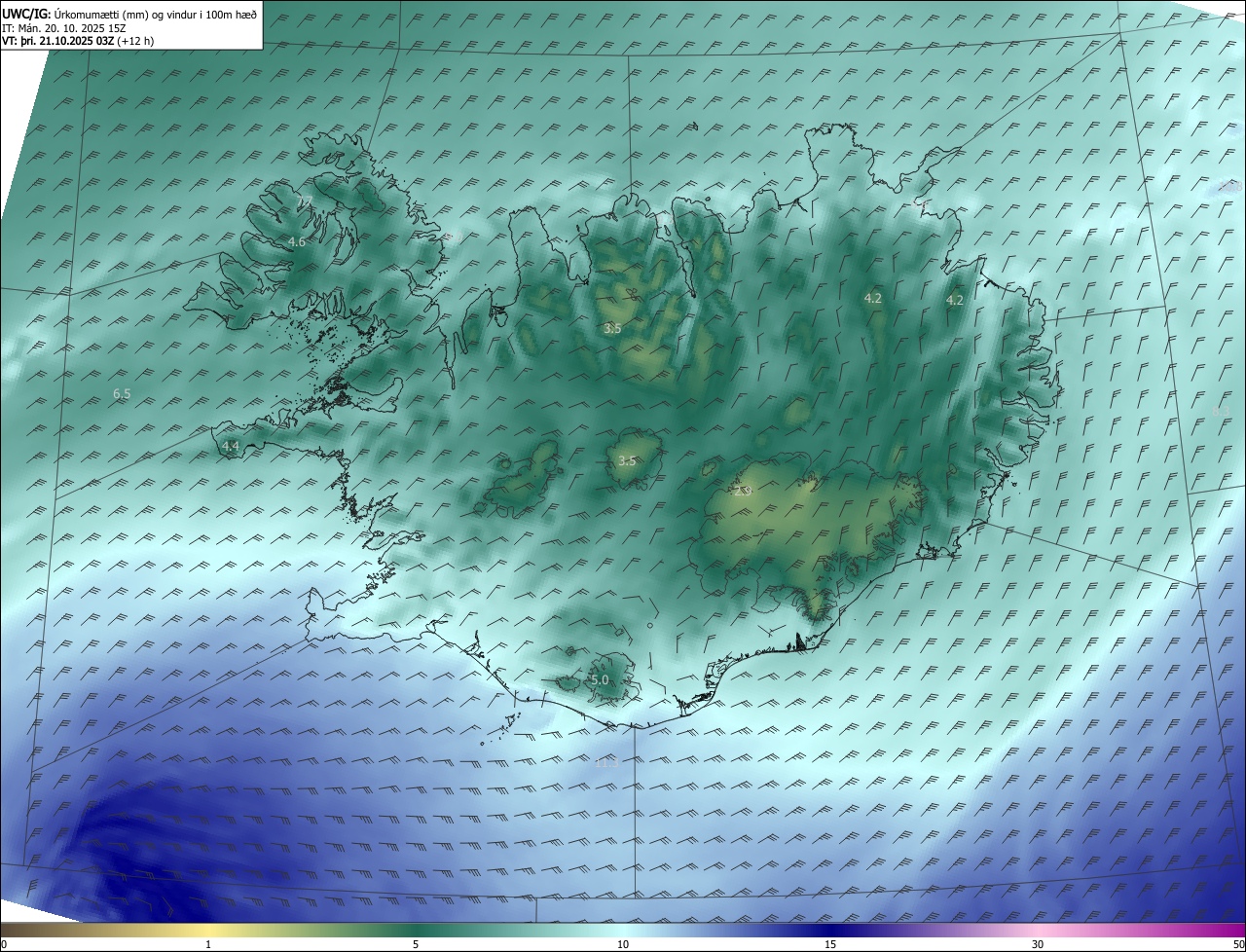Viewport: 1246px width, 952px height.
Task: Click the 0 label on the color scale
Action: click(x=4, y=944)
